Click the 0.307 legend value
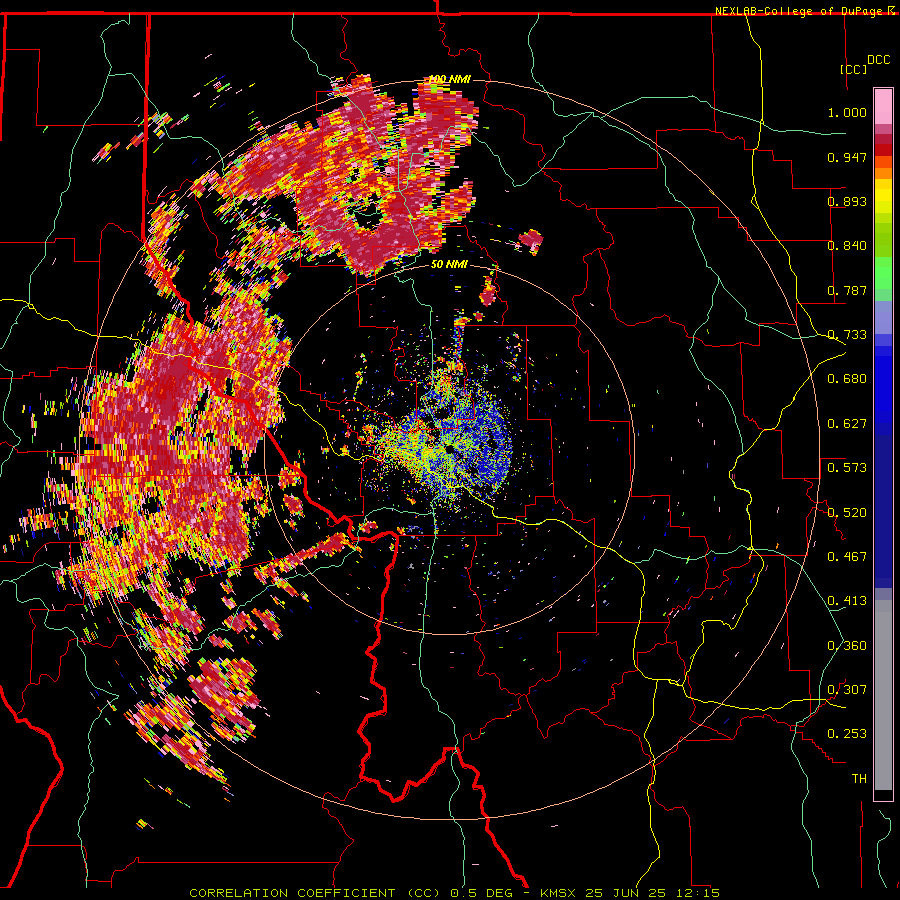The width and height of the screenshot is (900, 900). pos(847,690)
